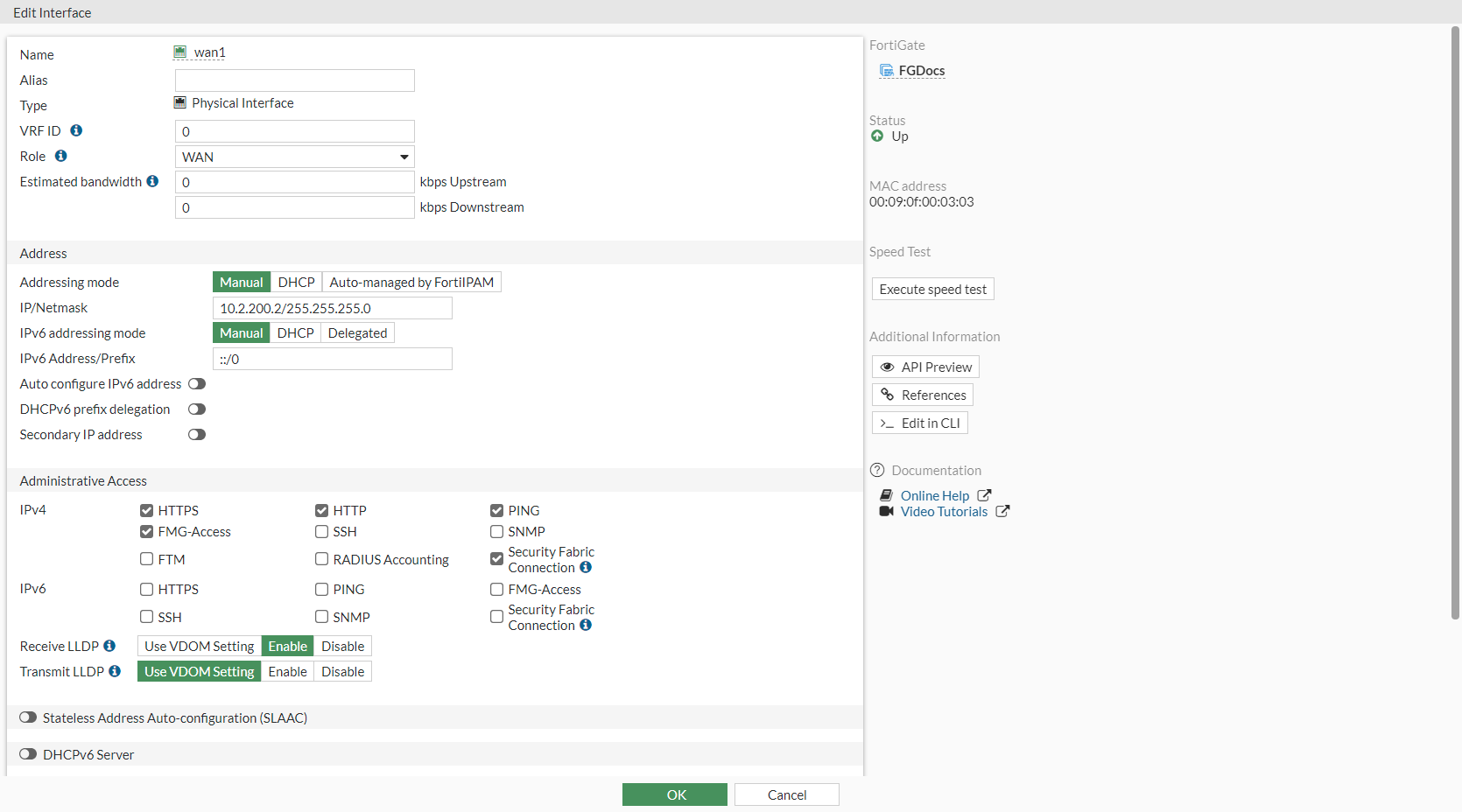Click the wan1 interface icon

180,52
